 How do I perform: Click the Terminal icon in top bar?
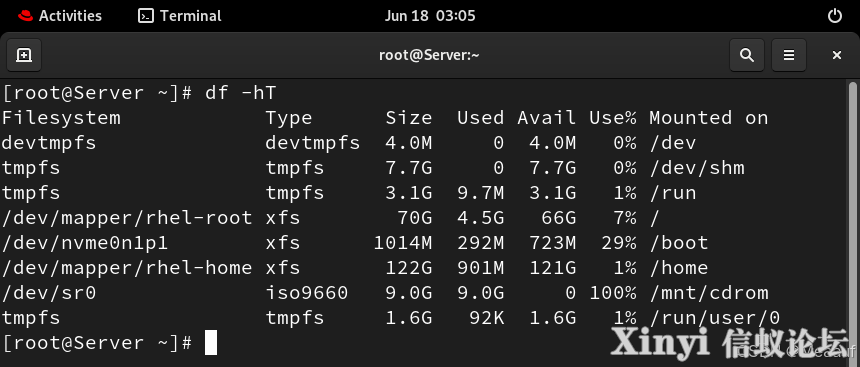pyautogui.click(x=145, y=16)
